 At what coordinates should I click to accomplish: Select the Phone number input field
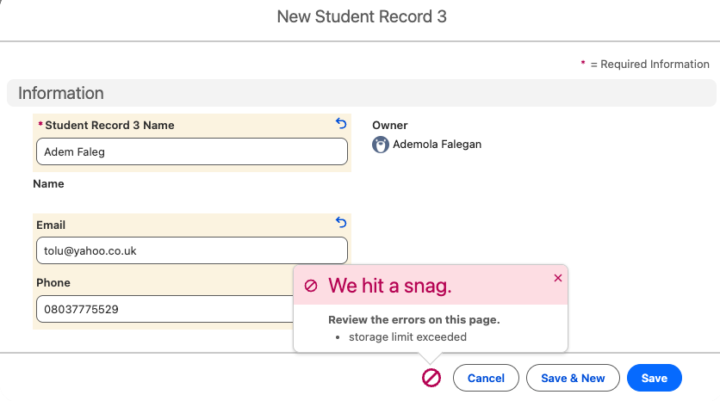165,309
